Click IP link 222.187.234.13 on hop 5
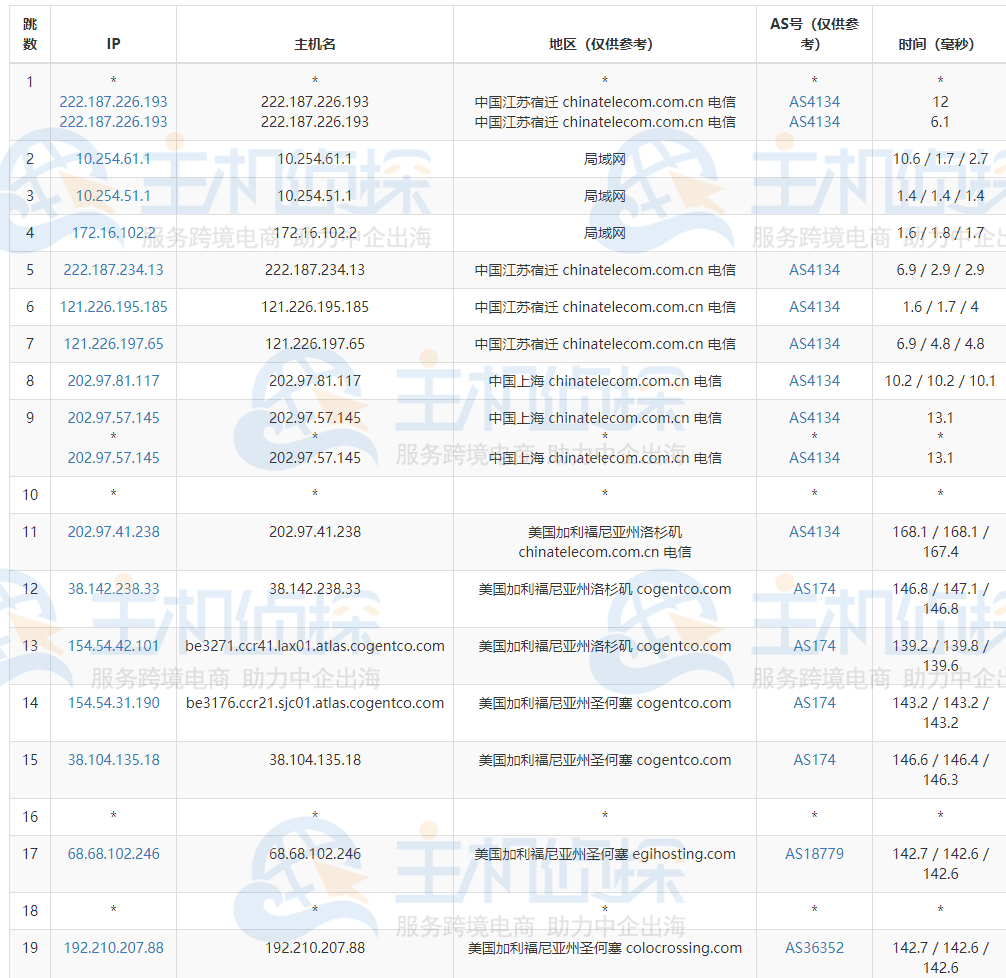 click(x=113, y=269)
